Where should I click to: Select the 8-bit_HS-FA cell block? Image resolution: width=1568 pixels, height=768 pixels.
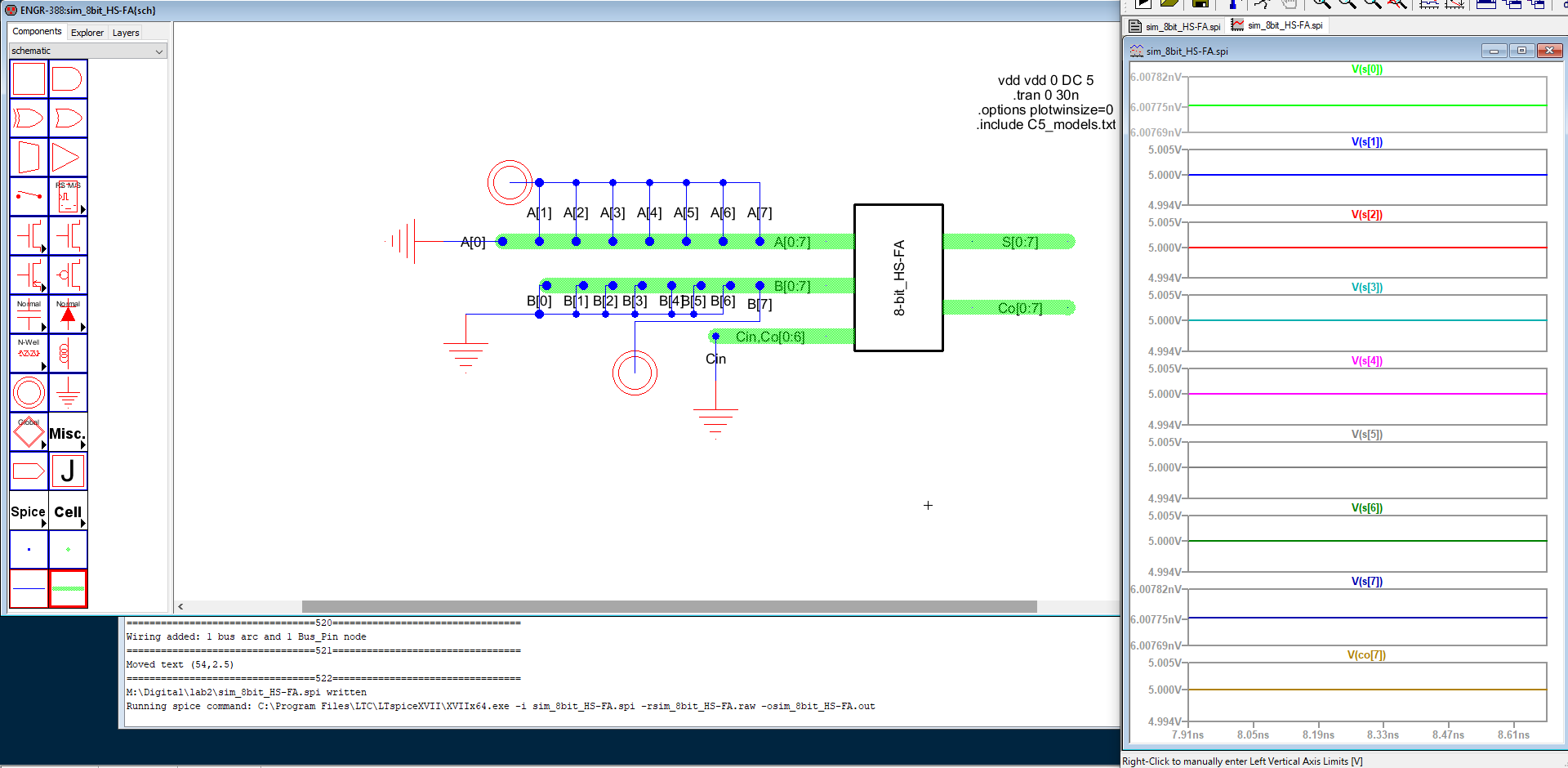click(898, 278)
